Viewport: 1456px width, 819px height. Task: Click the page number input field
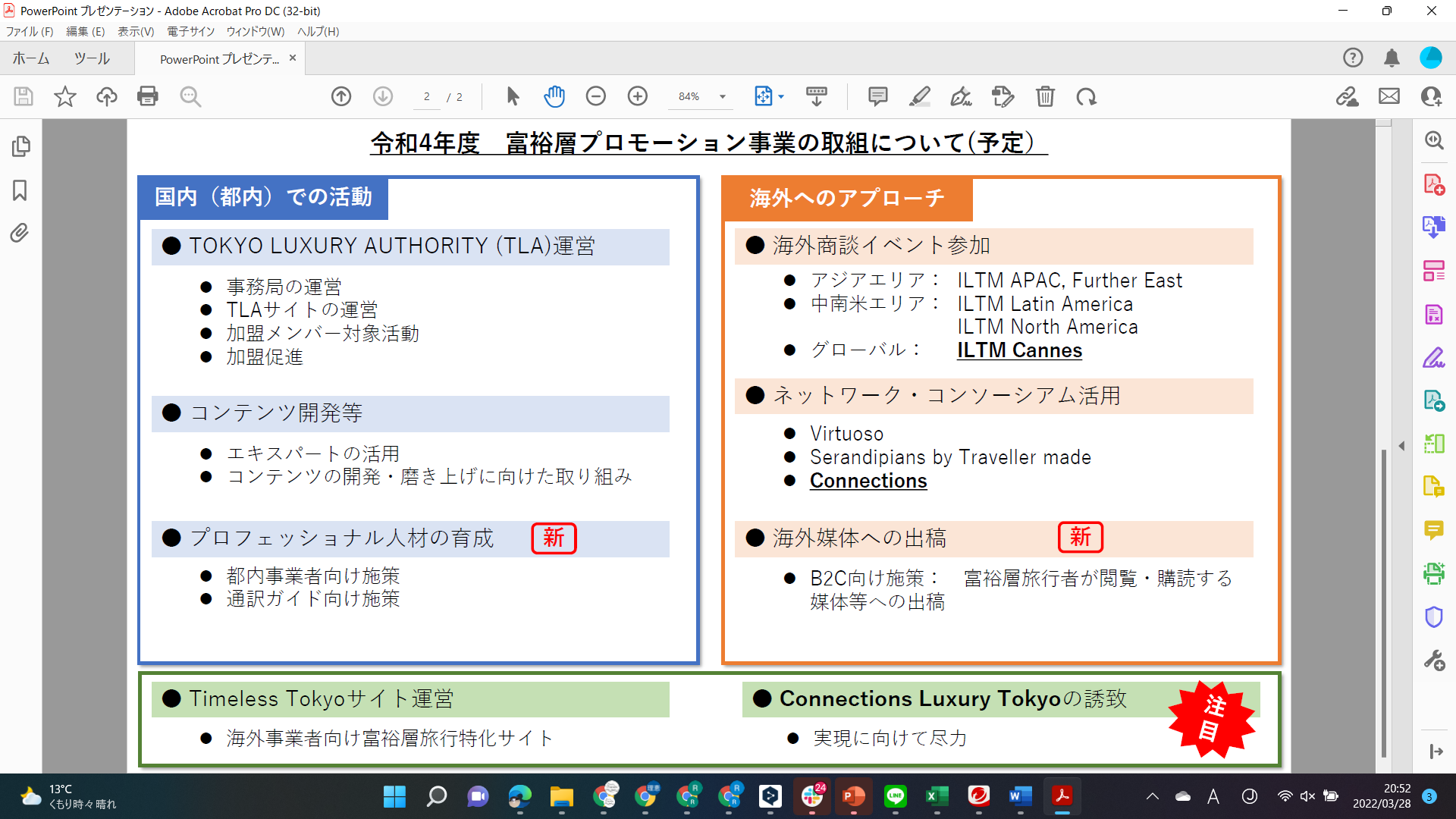pyautogui.click(x=427, y=96)
